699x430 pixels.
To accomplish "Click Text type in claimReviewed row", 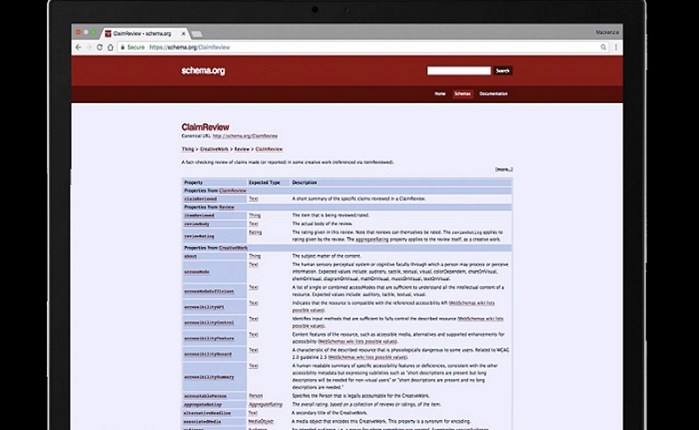I will click(x=253, y=199).
